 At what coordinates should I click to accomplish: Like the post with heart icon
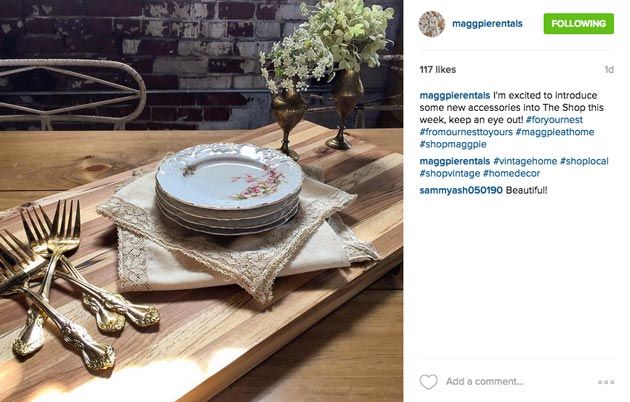[x=428, y=382]
